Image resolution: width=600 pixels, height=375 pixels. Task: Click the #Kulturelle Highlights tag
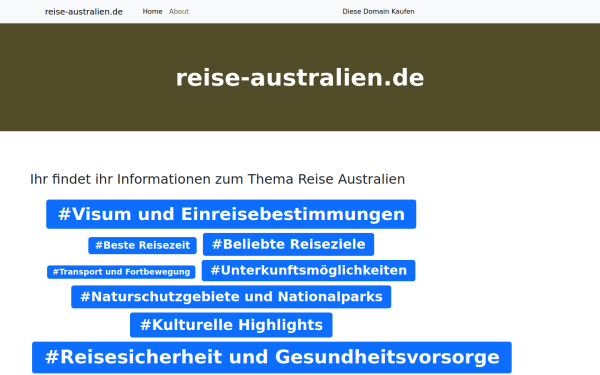coord(231,325)
